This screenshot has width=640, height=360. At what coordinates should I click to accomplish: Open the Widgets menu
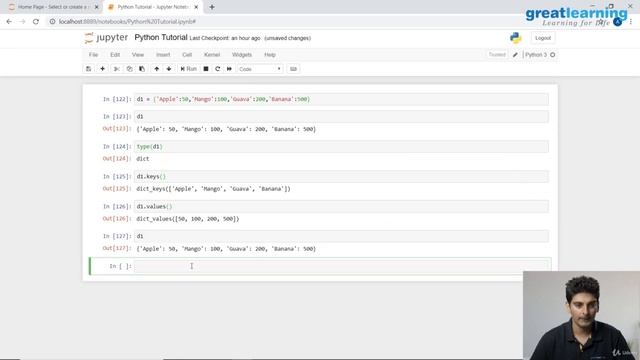tap(242, 55)
